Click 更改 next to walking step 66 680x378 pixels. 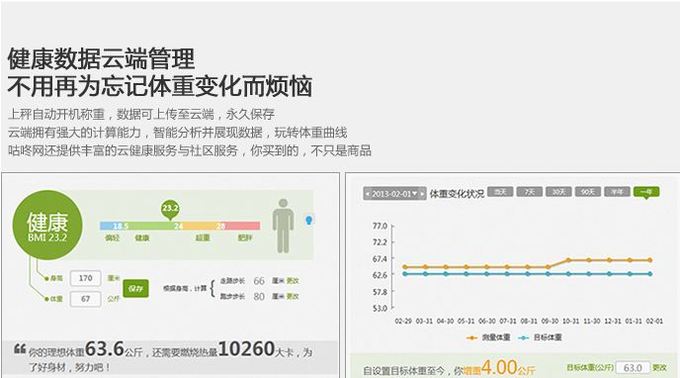point(293,281)
